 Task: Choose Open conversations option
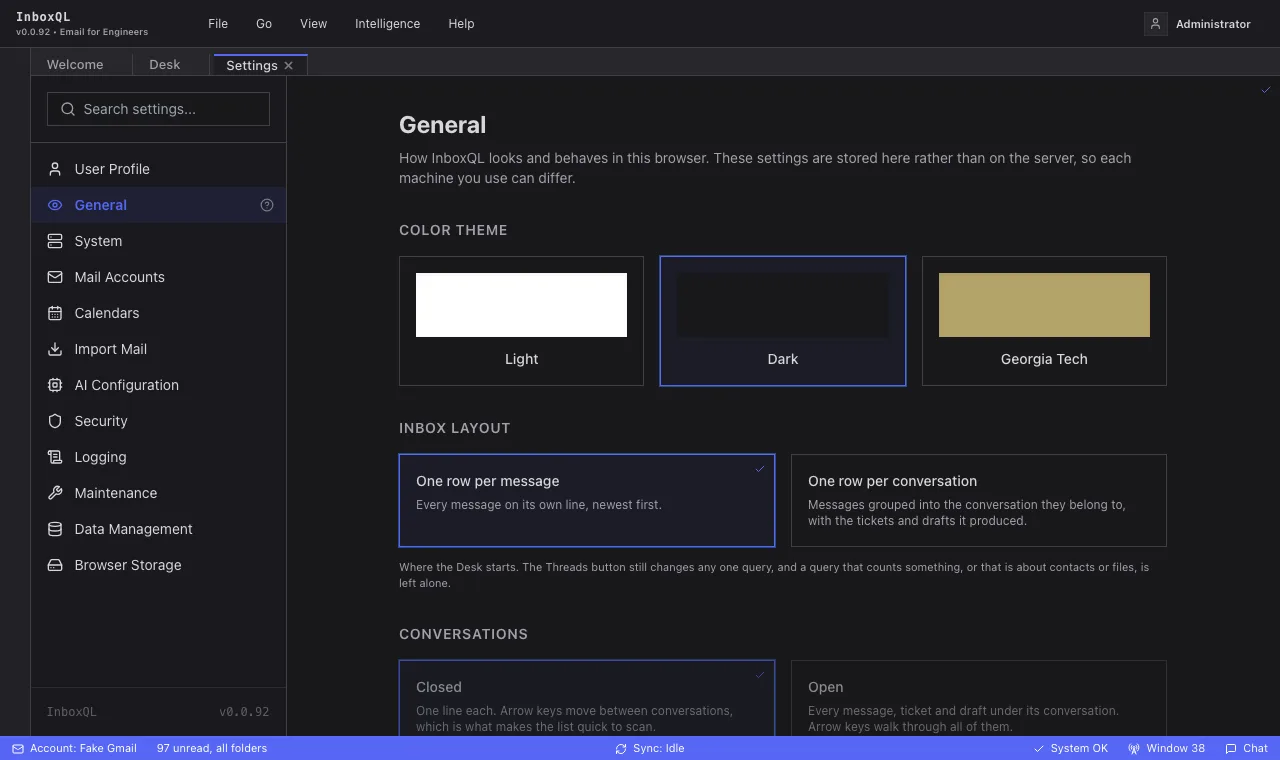pyautogui.click(x=979, y=698)
